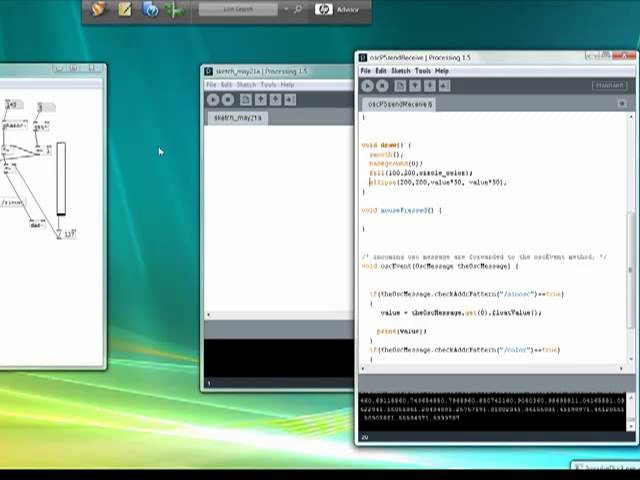Open Tools menu in oscP5sendReceive window
Image resolution: width=640 pixels, height=480 pixels.
pos(422,71)
